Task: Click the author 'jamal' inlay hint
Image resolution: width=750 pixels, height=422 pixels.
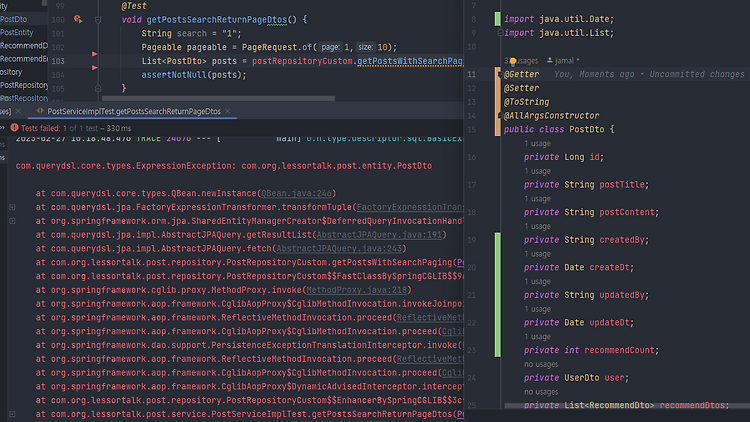Action: (x=563, y=61)
